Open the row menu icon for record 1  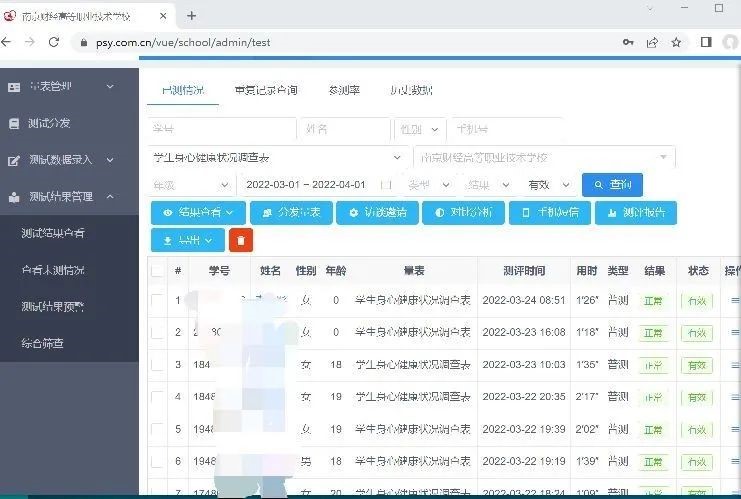pyautogui.click(x=734, y=300)
